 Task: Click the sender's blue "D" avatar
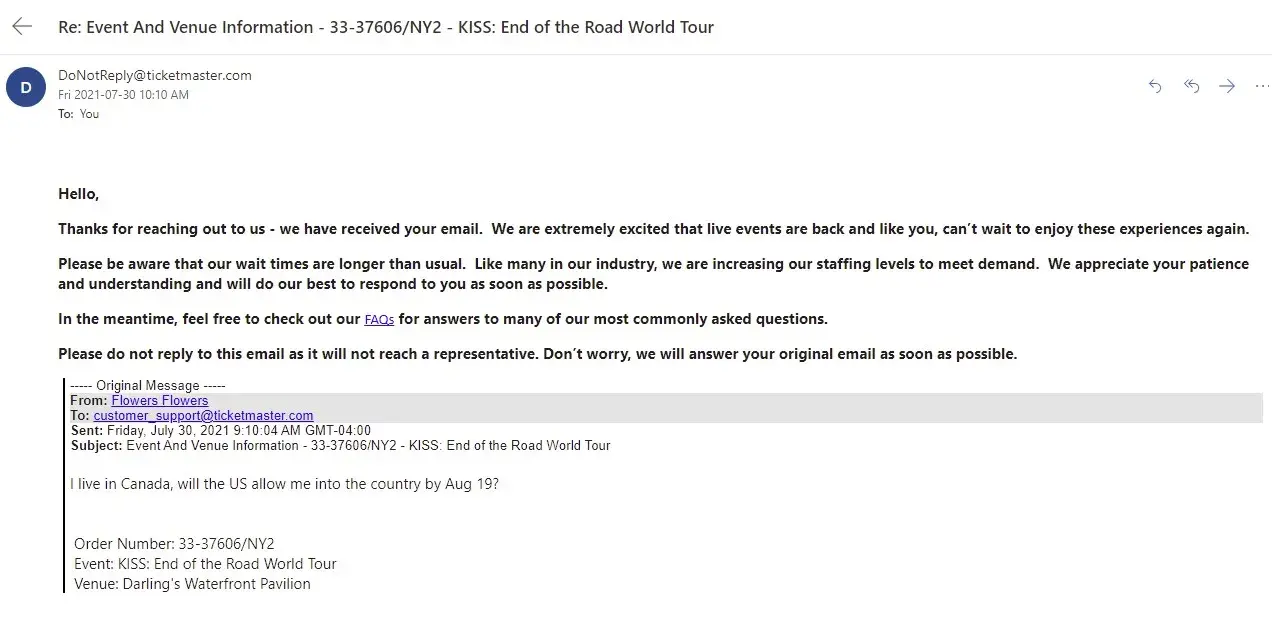pos(26,87)
